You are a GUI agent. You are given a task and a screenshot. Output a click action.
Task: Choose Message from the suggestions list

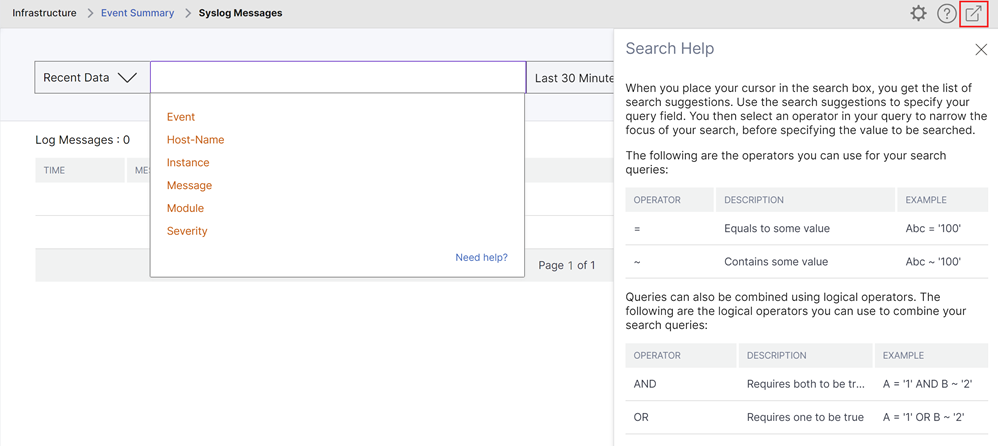[x=189, y=185]
